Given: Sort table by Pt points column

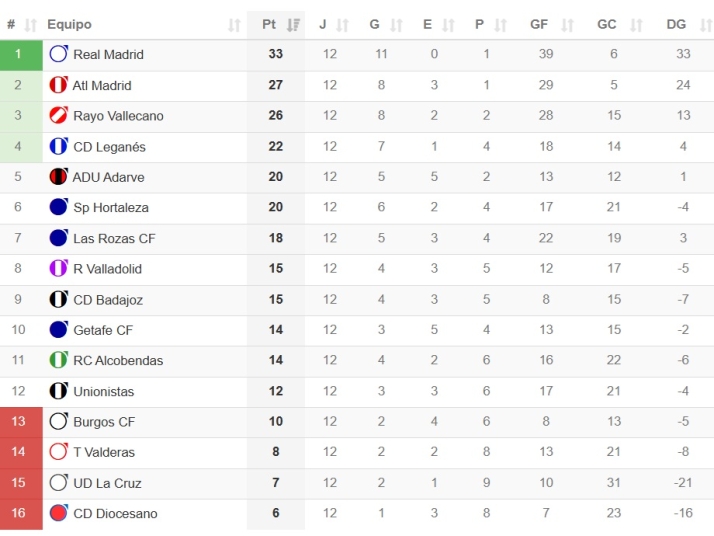Looking at the screenshot, I should [276, 24].
